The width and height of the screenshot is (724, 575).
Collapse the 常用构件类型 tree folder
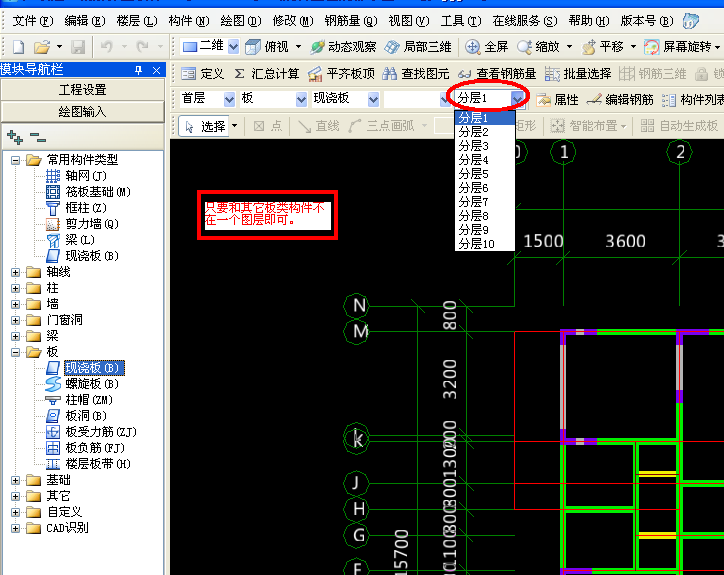pyautogui.click(x=15, y=160)
